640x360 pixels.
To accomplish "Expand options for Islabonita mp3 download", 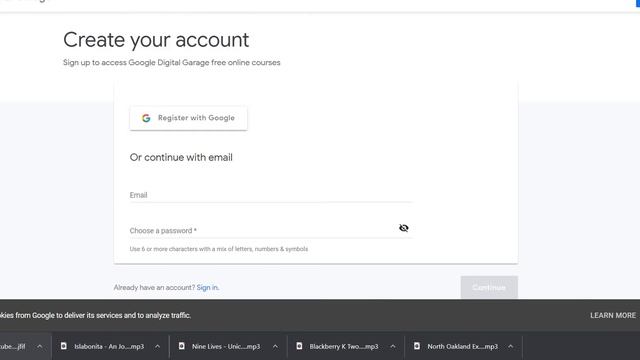I will (158, 346).
